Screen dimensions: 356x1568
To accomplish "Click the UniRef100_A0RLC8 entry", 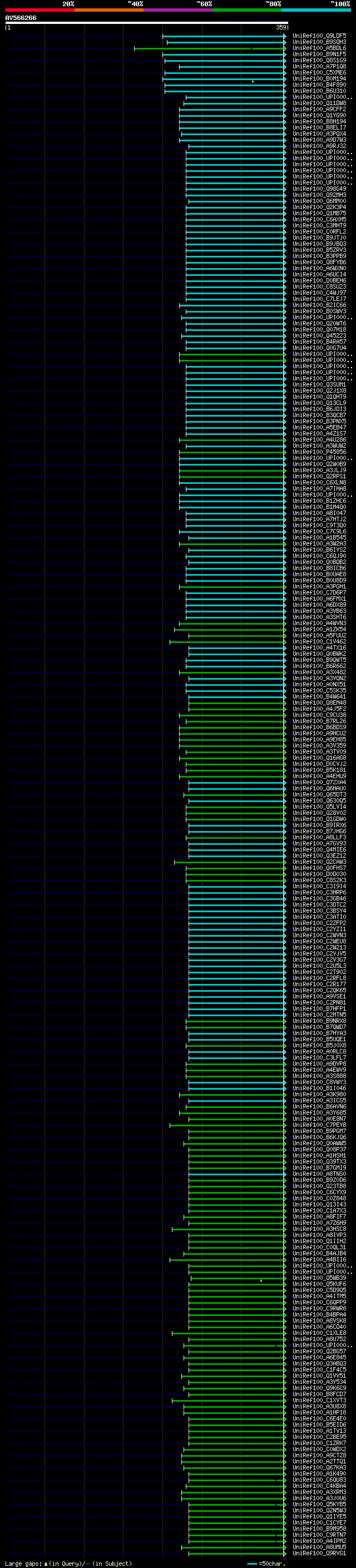I will click(x=319, y=1051).
